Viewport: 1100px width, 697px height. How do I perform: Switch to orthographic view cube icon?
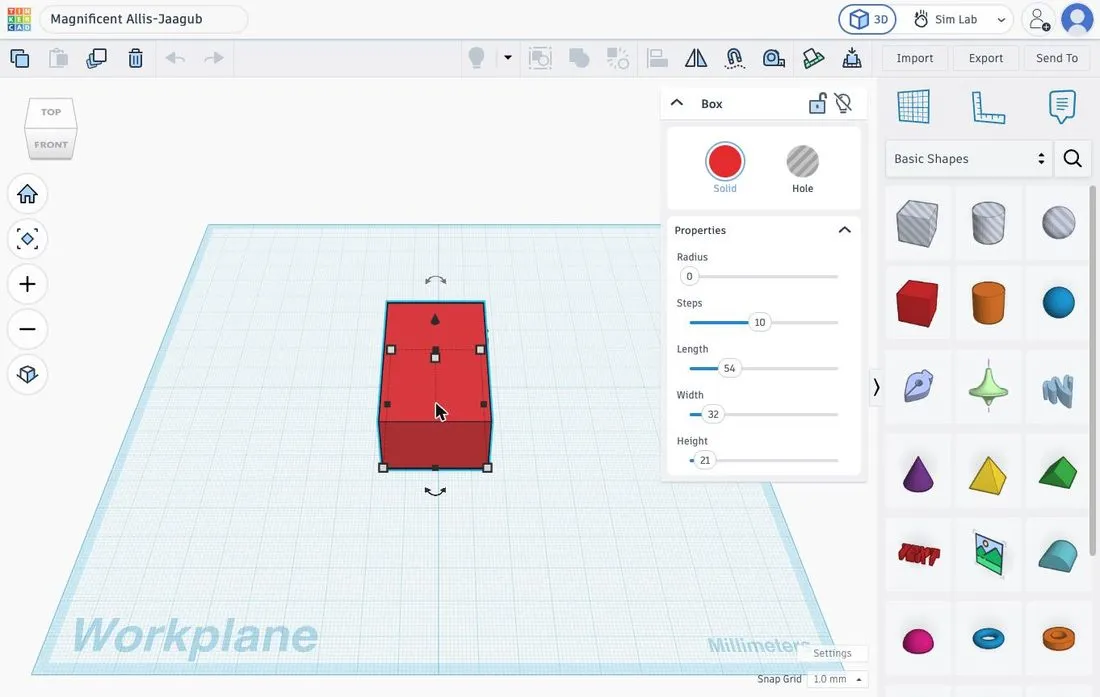[x=27, y=374]
